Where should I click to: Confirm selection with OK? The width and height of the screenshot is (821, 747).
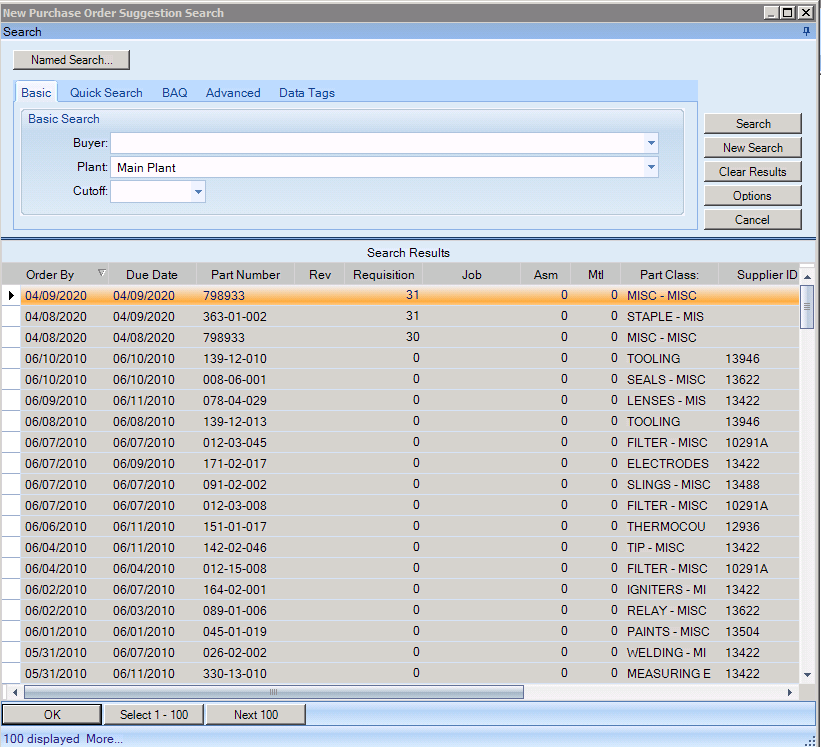52,715
